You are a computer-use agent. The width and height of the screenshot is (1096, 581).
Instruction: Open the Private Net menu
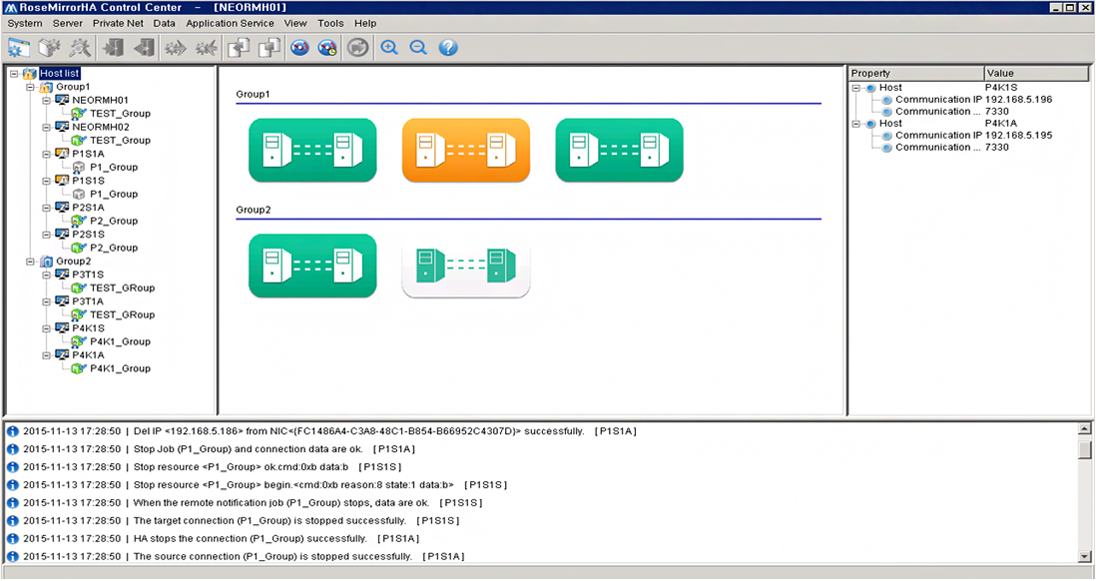point(118,23)
